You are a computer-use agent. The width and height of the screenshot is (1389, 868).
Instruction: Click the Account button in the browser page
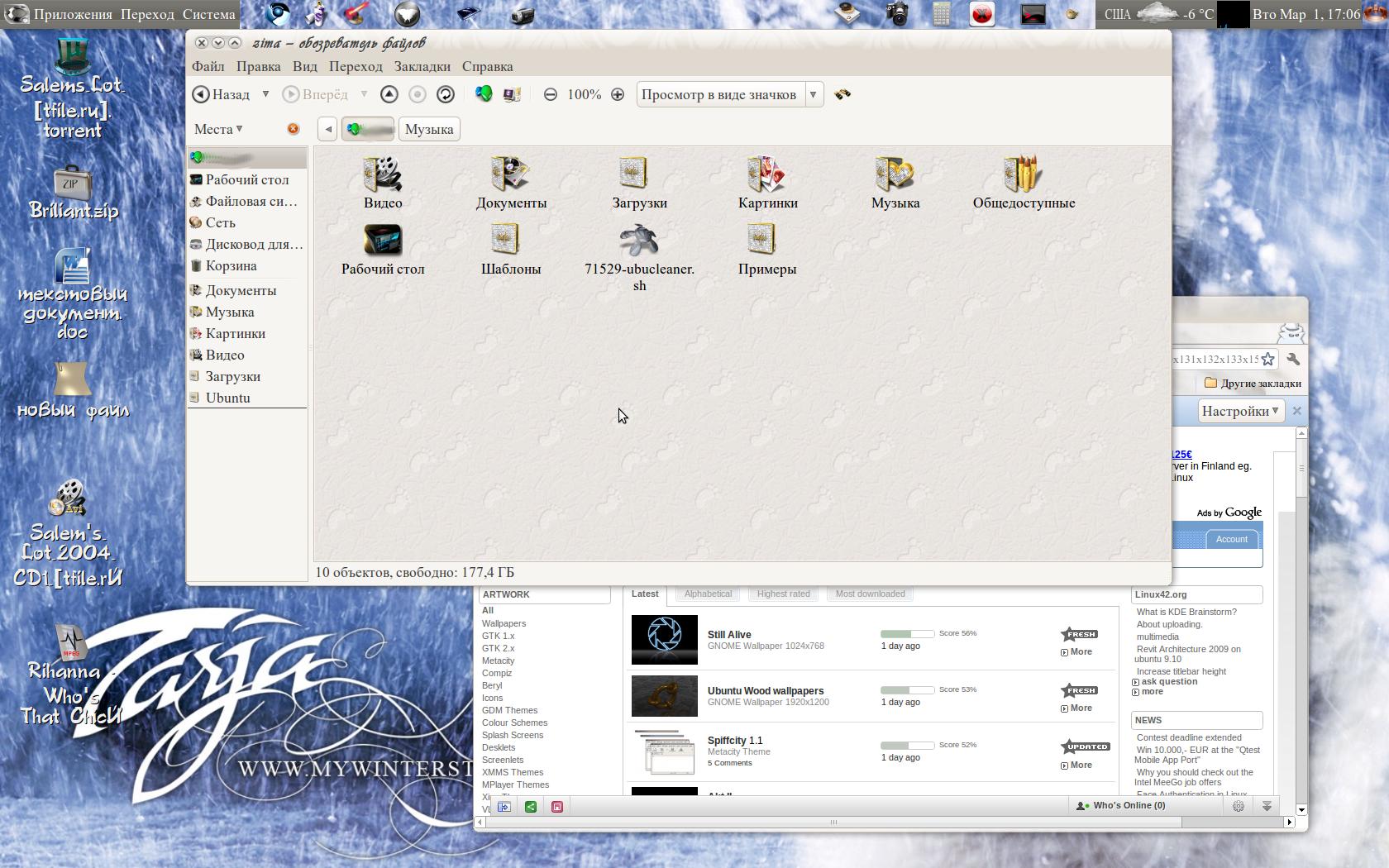(1231, 539)
